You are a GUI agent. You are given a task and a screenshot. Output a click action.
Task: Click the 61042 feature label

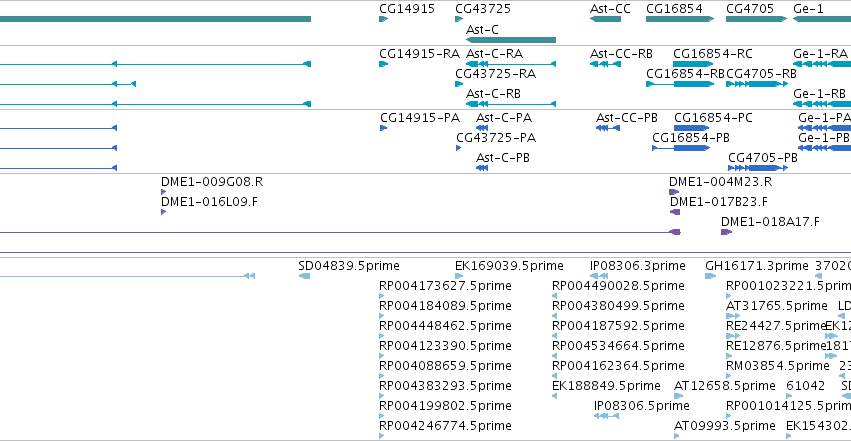(805, 387)
